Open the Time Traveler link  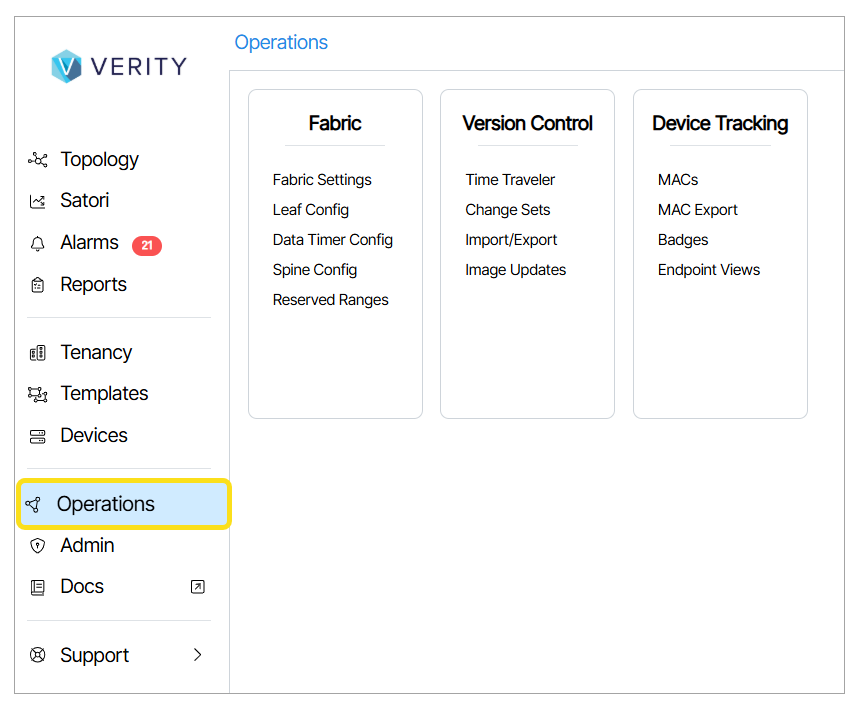[510, 180]
